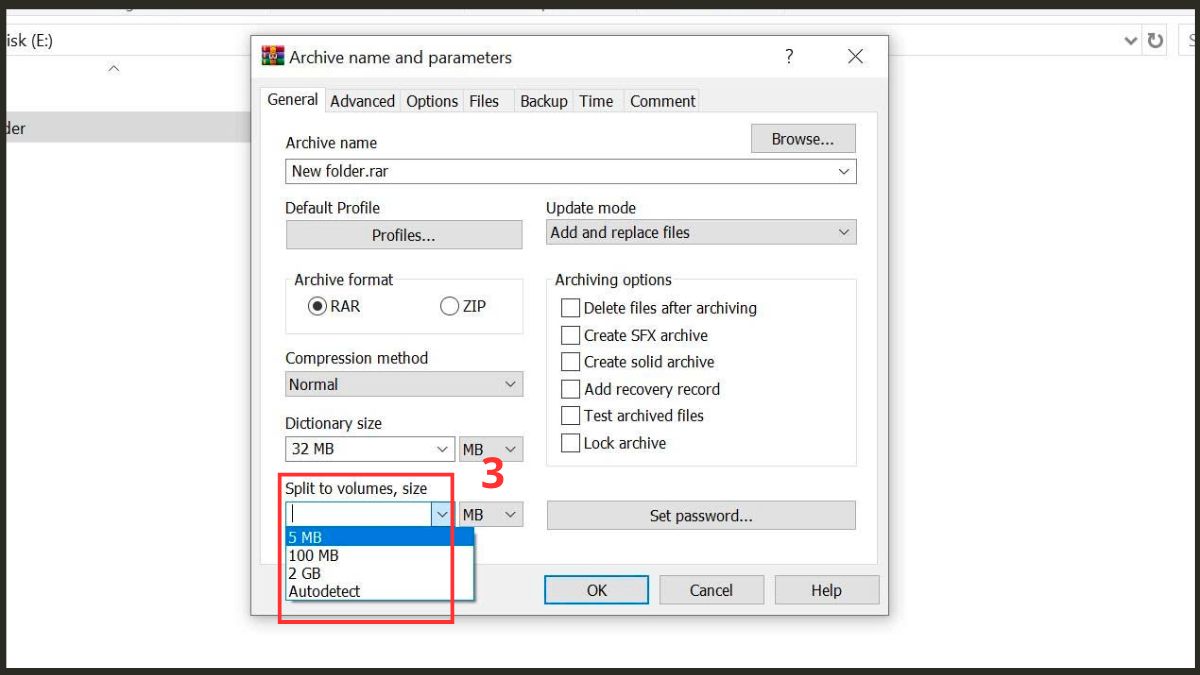This screenshot has height=675, width=1200.
Task: Enable Test archived files checkbox
Action: pos(570,415)
